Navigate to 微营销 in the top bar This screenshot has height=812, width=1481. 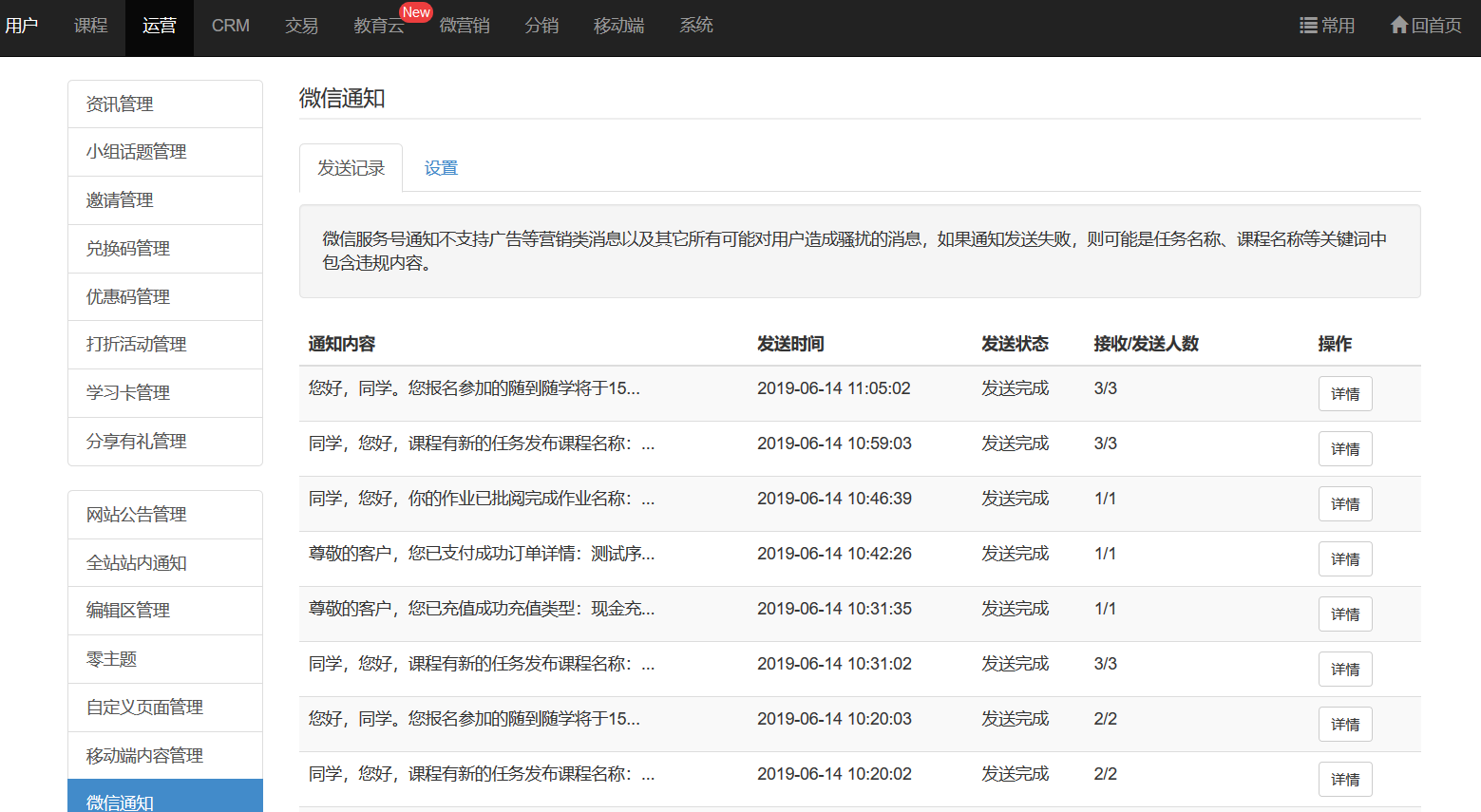(464, 26)
